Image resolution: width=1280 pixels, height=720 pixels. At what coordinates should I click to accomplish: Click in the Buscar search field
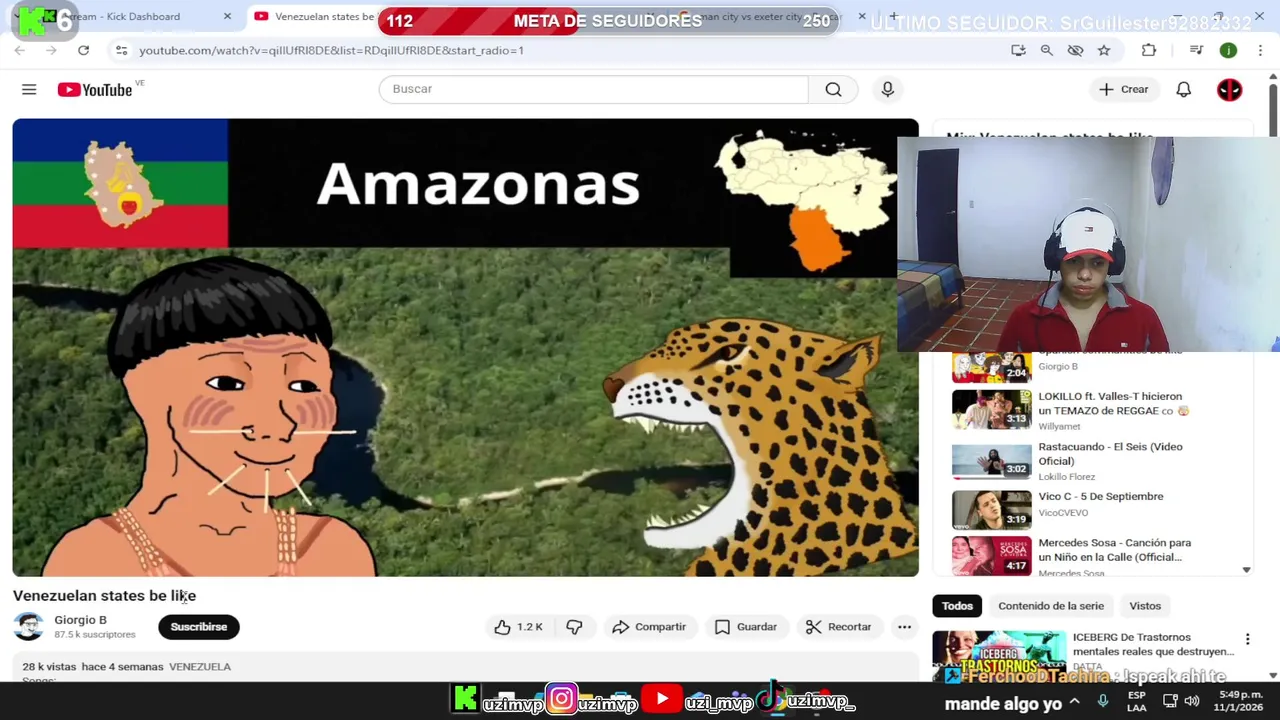(x=594, y=89)
